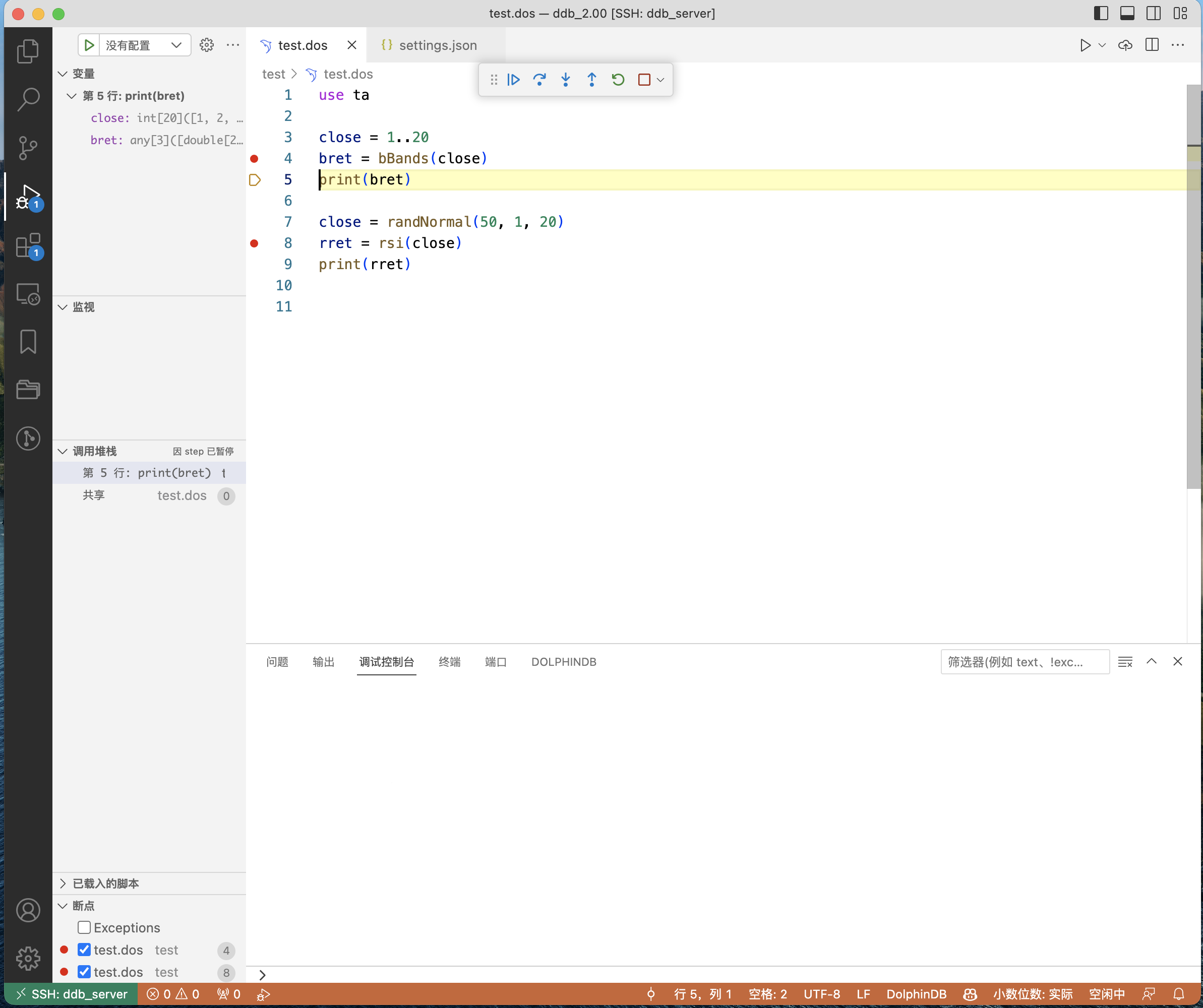The height and width of the screenshot is (1008, 1203).
Task: Open launch.json via gear icon
Action: [206, 45]
